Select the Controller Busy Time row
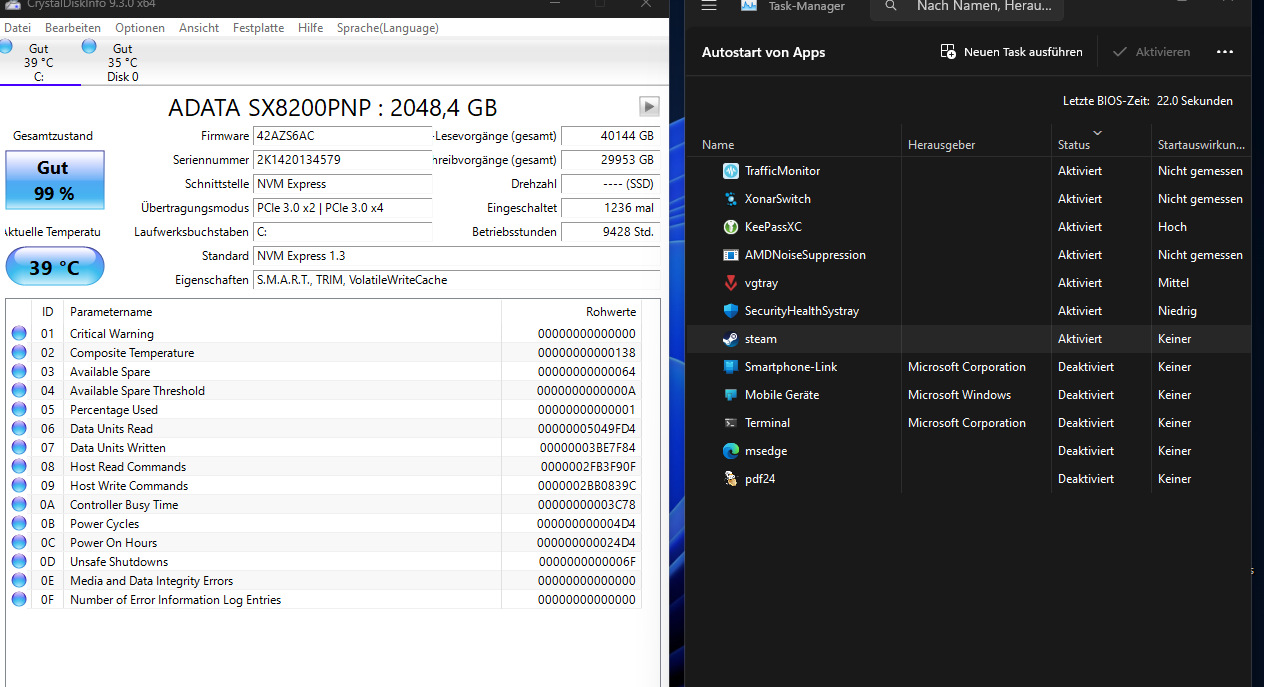 323,505
